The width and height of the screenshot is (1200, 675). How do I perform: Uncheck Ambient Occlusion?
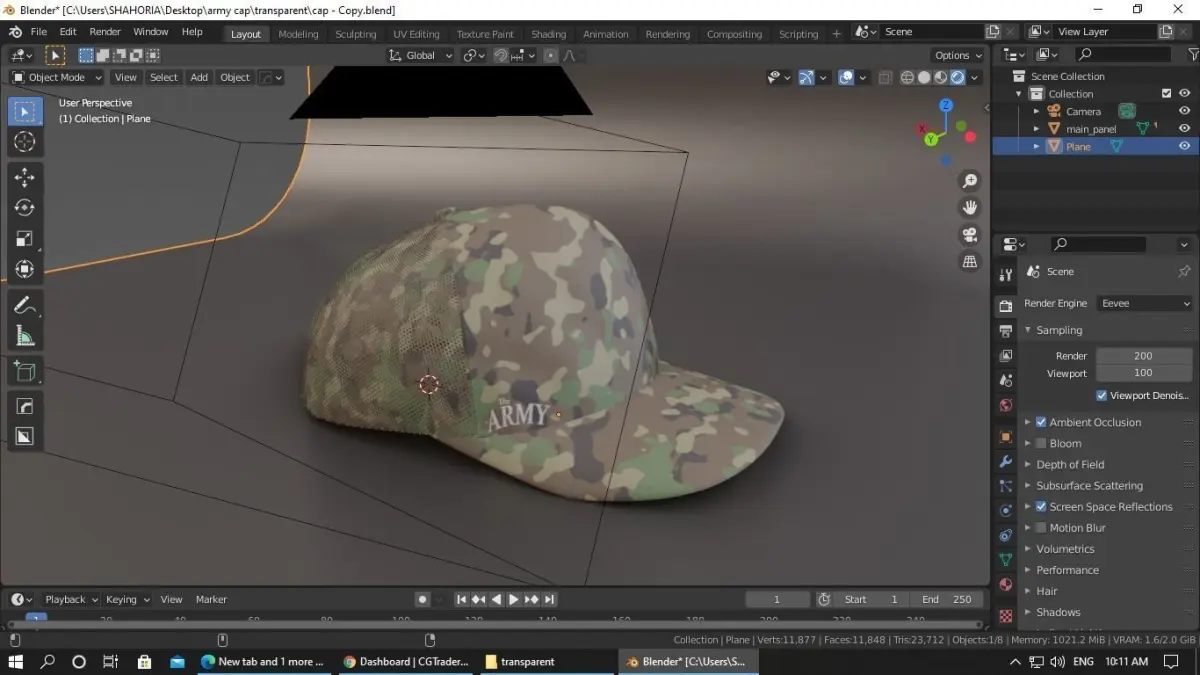tap(1041, 422)
